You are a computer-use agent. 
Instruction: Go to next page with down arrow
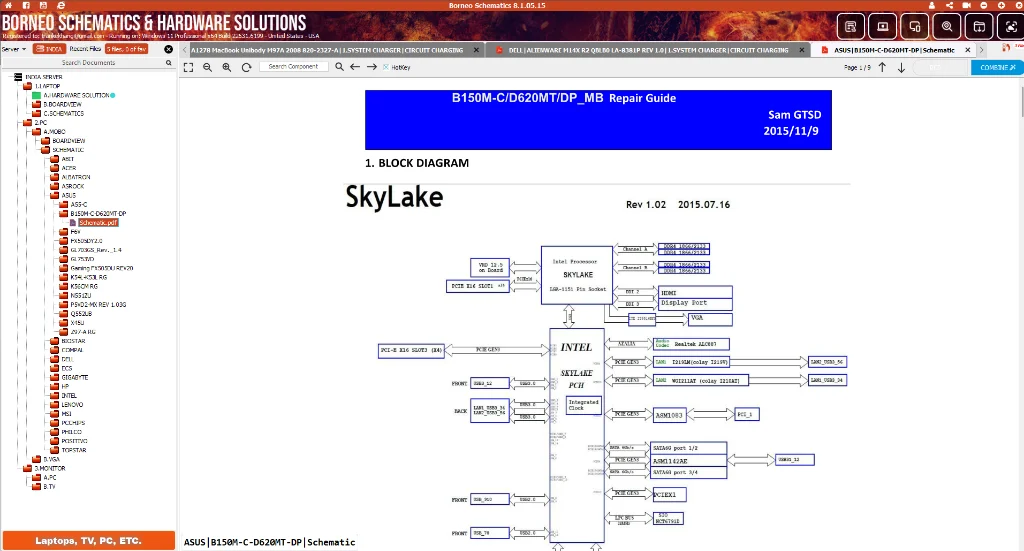[x=901, y=67]
